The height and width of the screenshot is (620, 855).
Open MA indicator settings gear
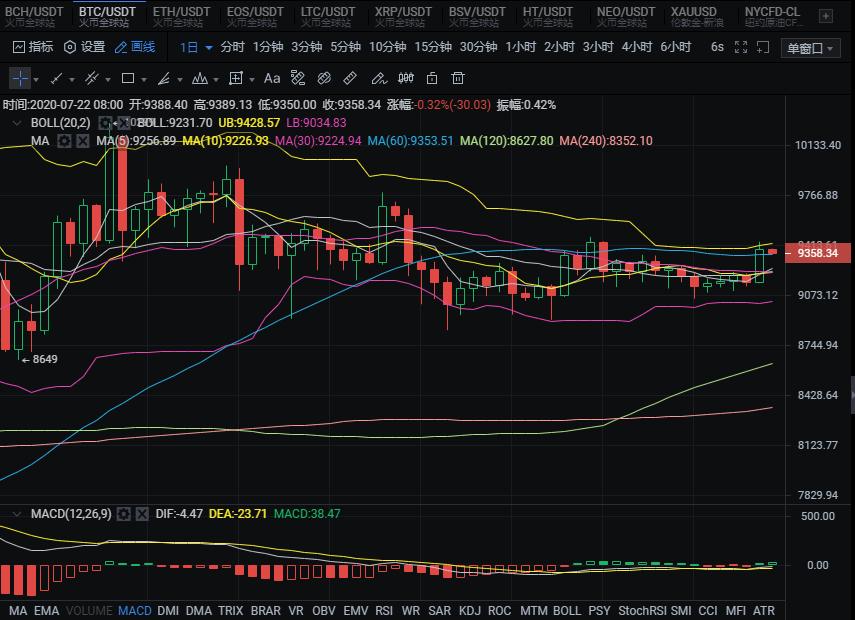pyautogui.click(x=64, y=141)
